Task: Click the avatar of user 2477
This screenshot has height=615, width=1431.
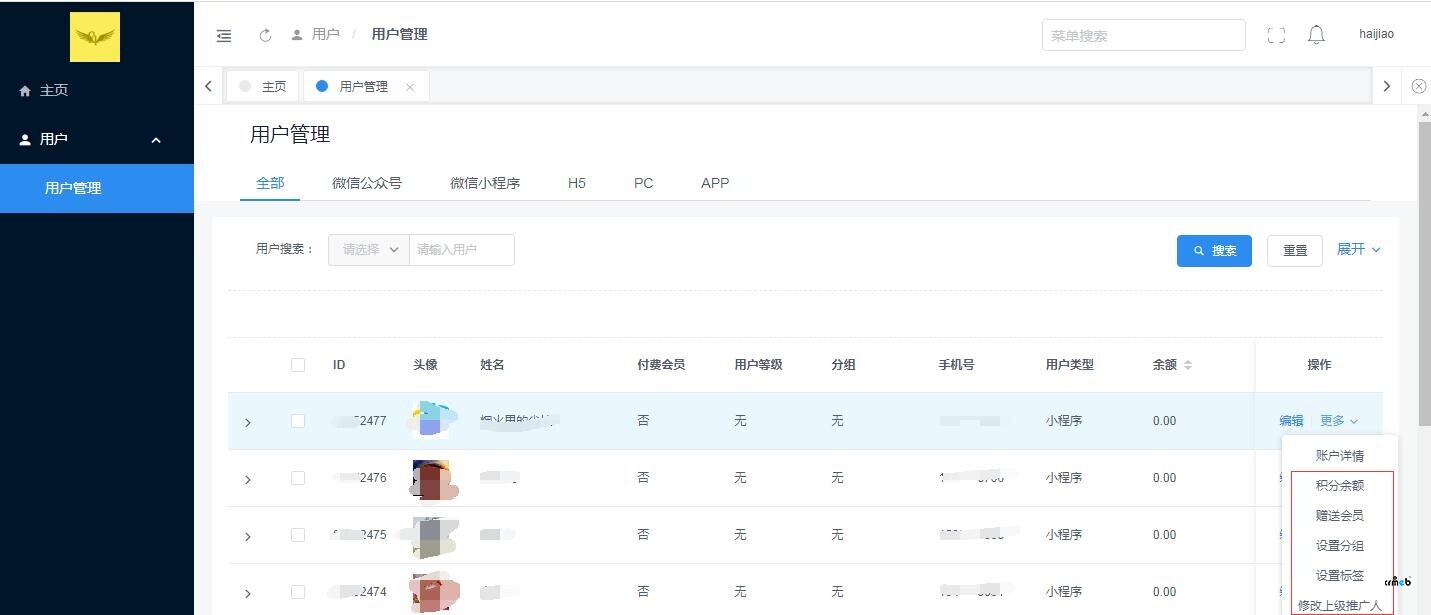Action: click(x=432, y=420)
